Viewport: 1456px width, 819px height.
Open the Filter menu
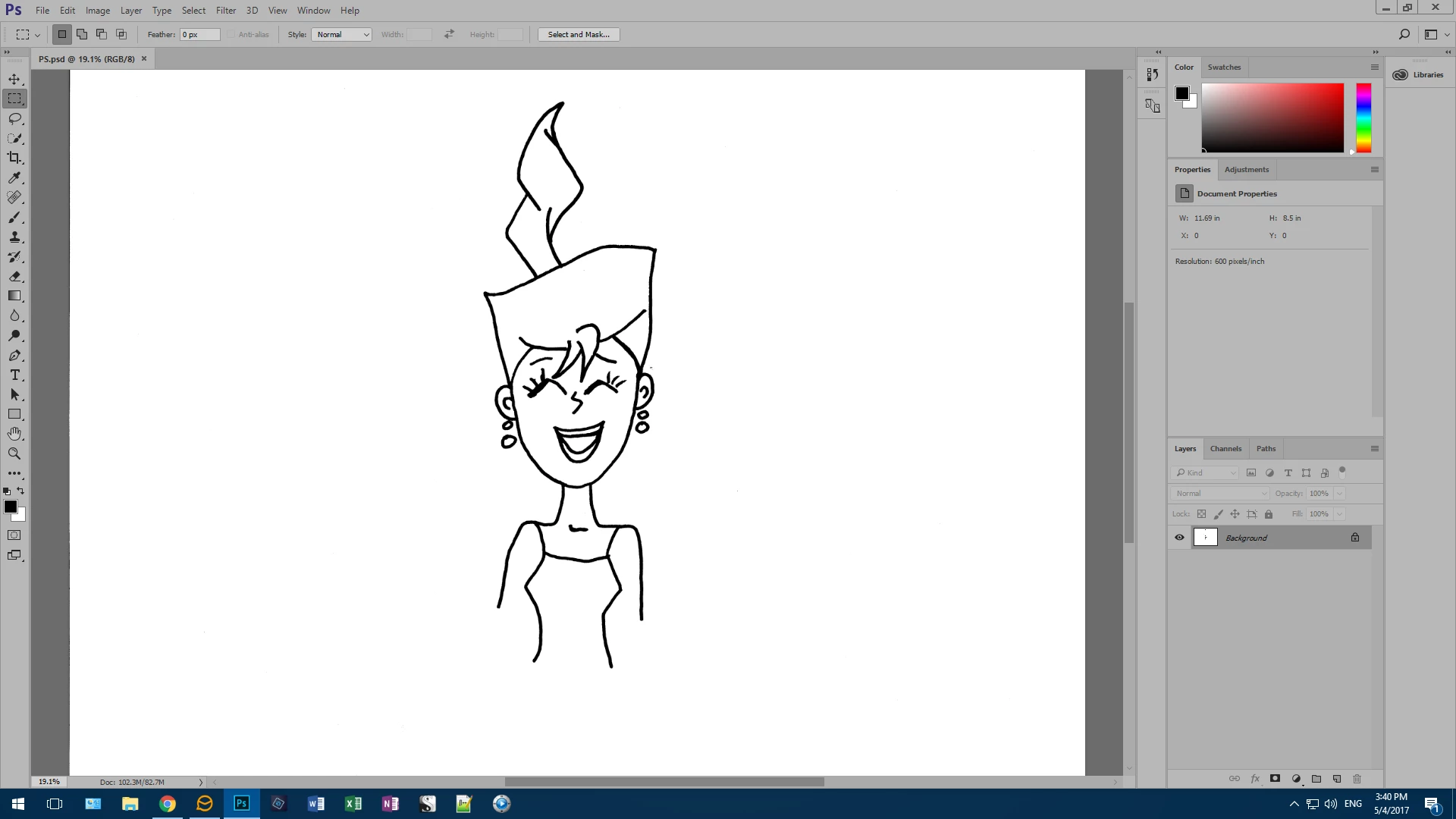(225, 11)
